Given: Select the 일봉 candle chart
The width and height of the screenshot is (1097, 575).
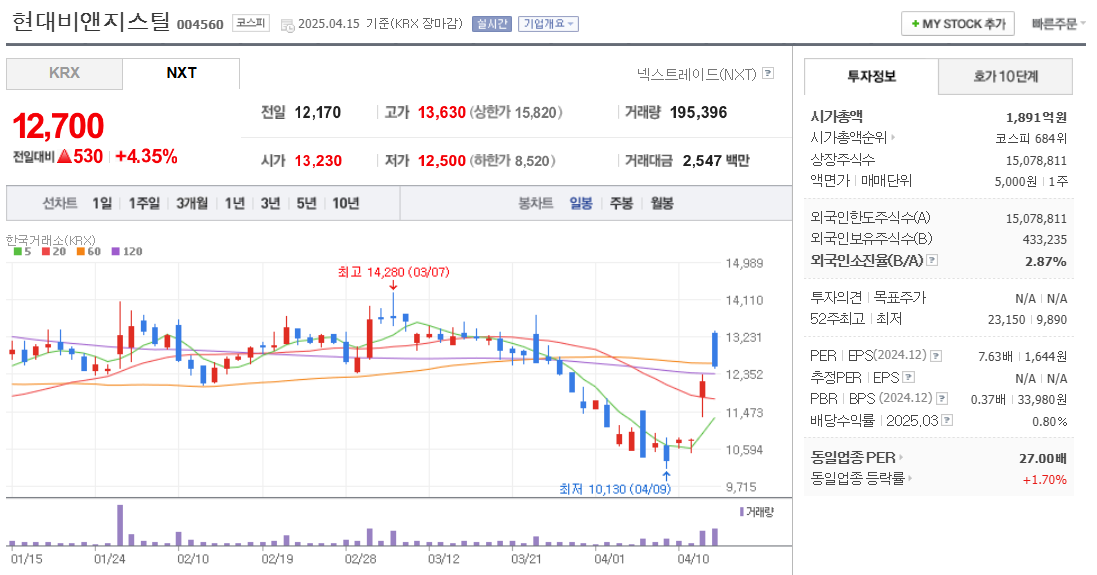Looking at the screenshot, I should (581, 204).
